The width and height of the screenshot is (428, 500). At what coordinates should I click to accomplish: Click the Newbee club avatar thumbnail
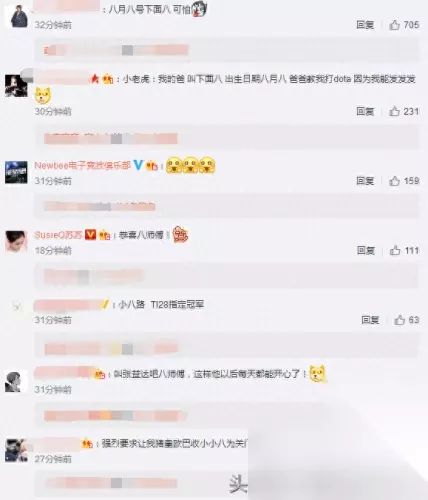(x=16, y=172)
